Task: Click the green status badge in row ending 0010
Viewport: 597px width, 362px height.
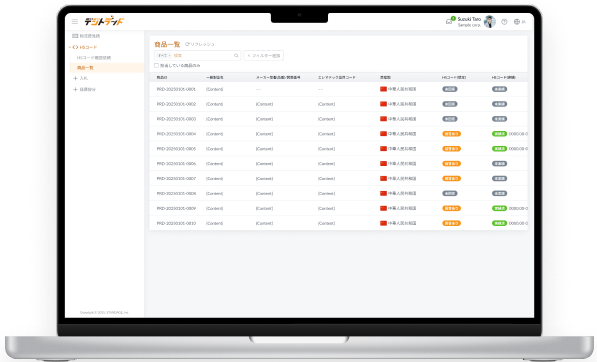Action: (x=499, y=223)
